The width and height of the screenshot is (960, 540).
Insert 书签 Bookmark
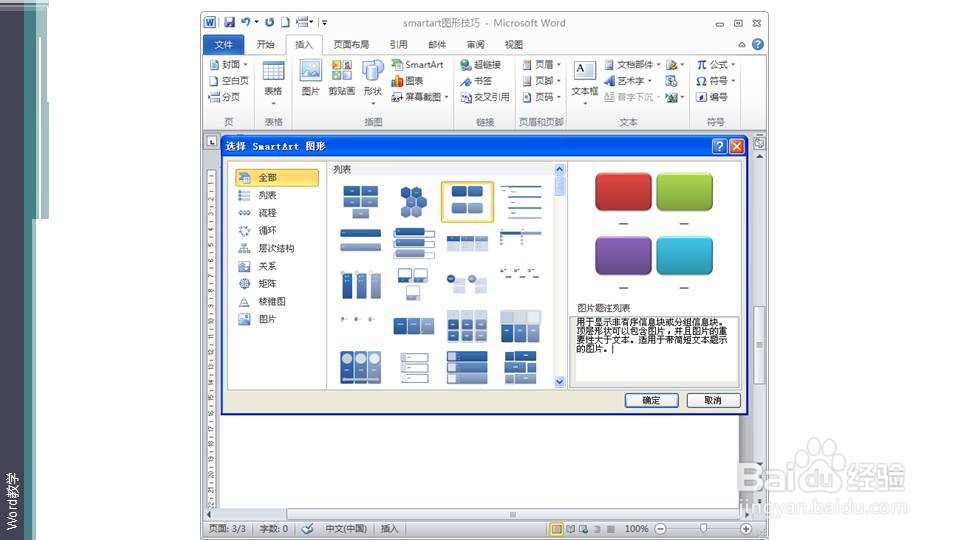pyautogui.click(x=476, y=81)
